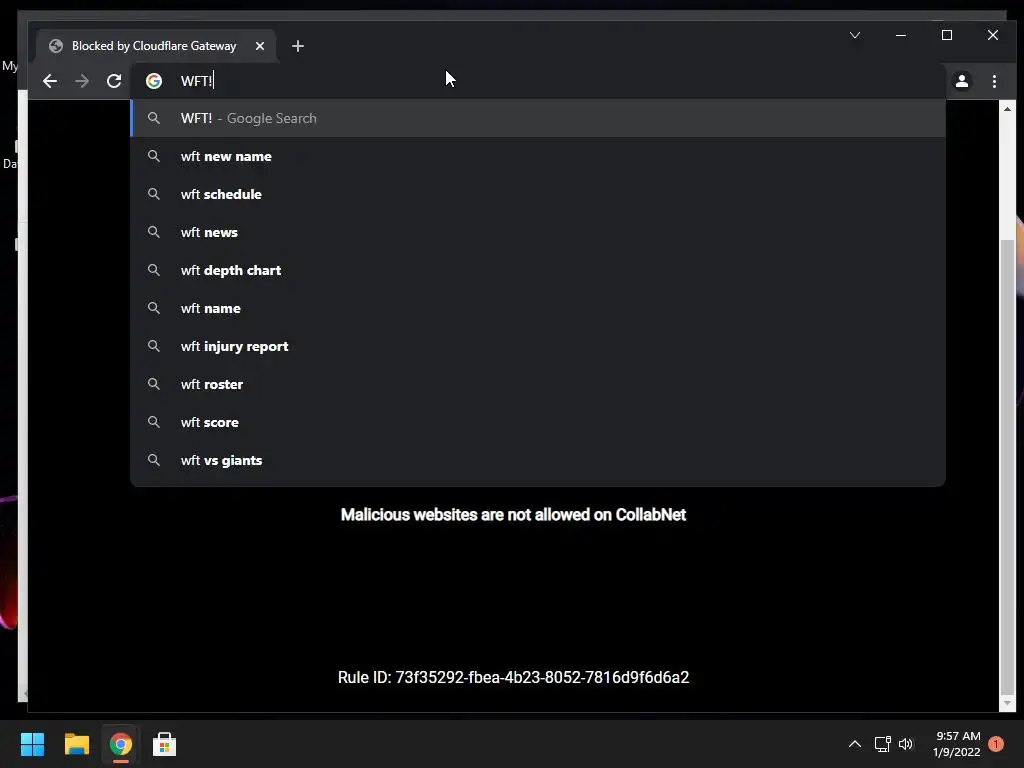Open the notification badge in the taskbar
Image resolution: width=1024 pixels, height=768 pixels.
[x=996, y=744]
